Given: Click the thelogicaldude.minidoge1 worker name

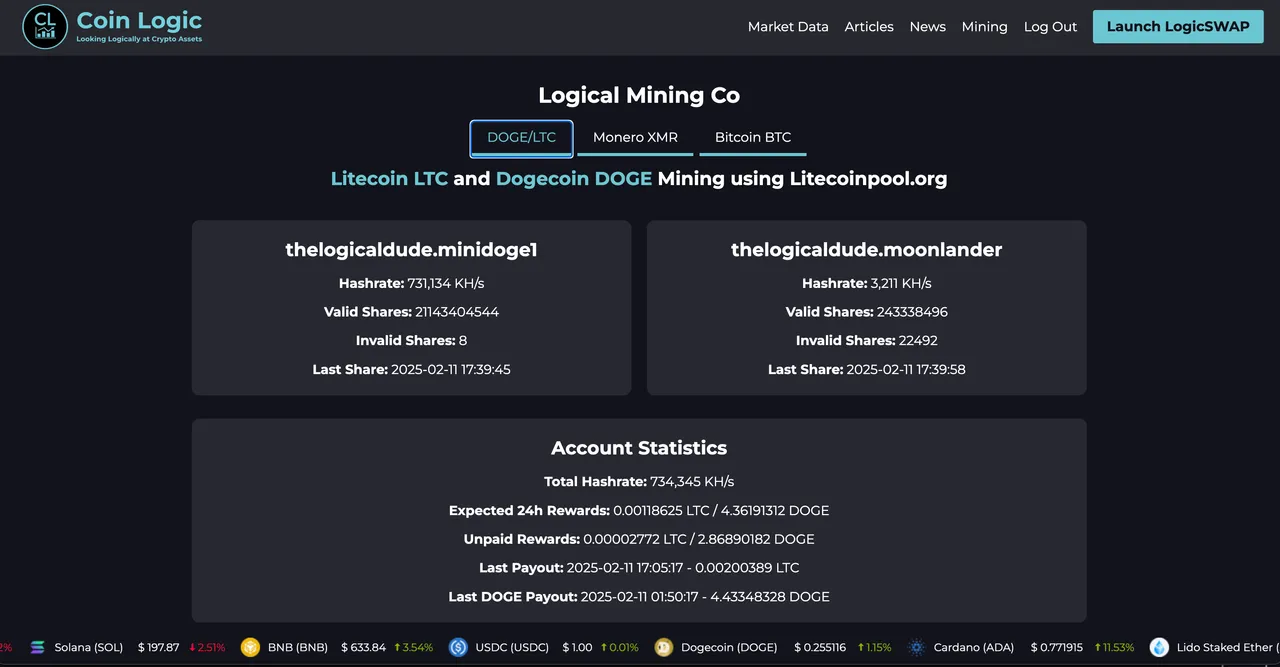Looking at the screenshot, I should pyautogui.click(x=411, y=250).
